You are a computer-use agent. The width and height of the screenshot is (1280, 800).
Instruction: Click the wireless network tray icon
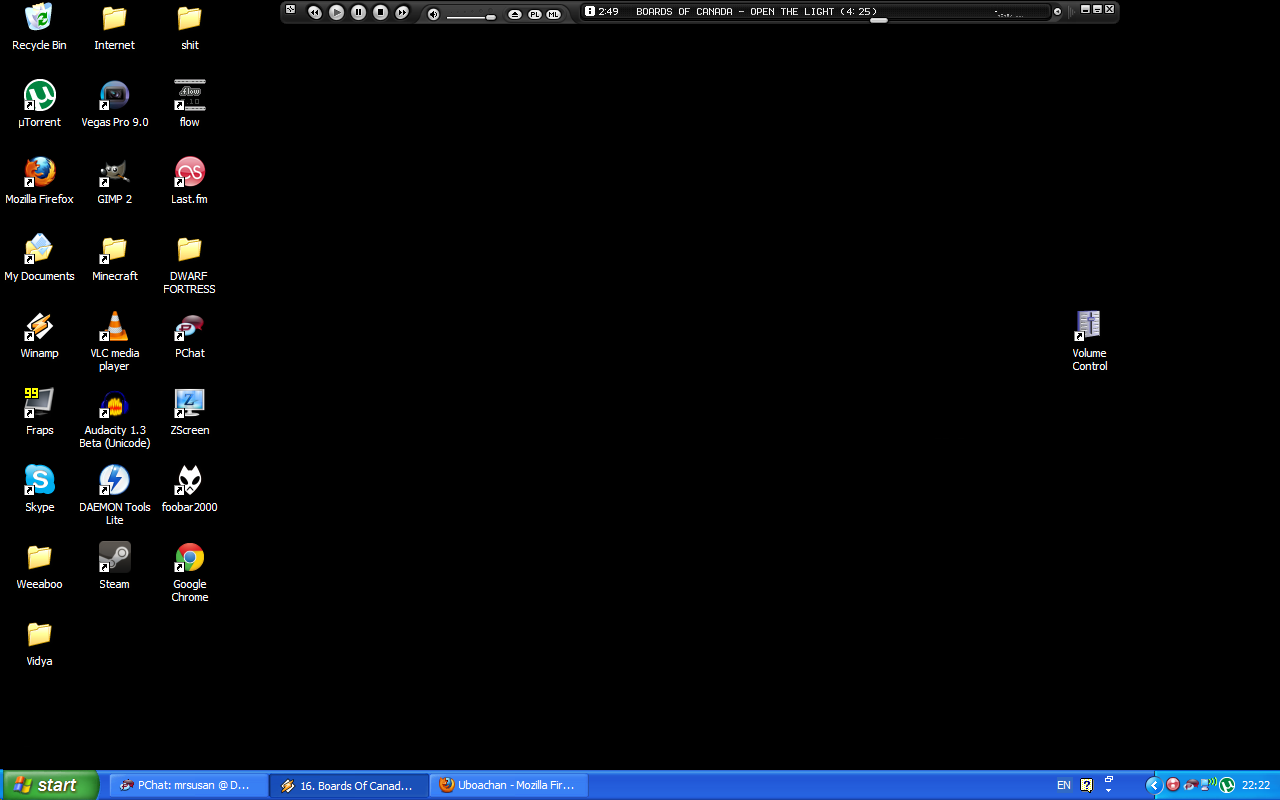click(1209, 784)
